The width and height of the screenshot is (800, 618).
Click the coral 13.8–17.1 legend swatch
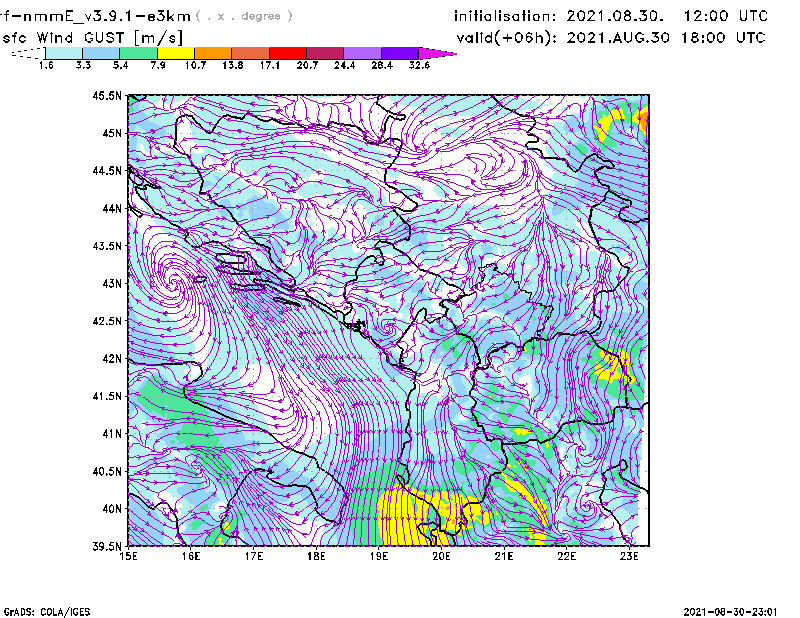click(251, 53)
